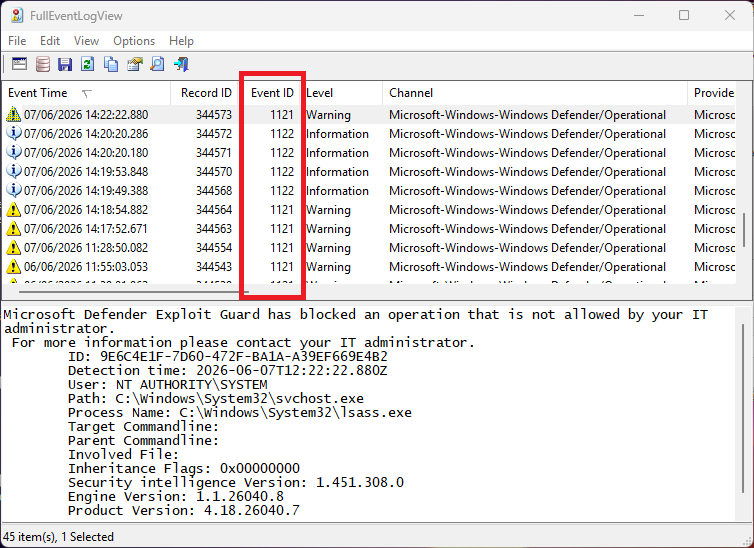
Task: Click the Warning level cell of record 344554
Action: coord(328,248)
